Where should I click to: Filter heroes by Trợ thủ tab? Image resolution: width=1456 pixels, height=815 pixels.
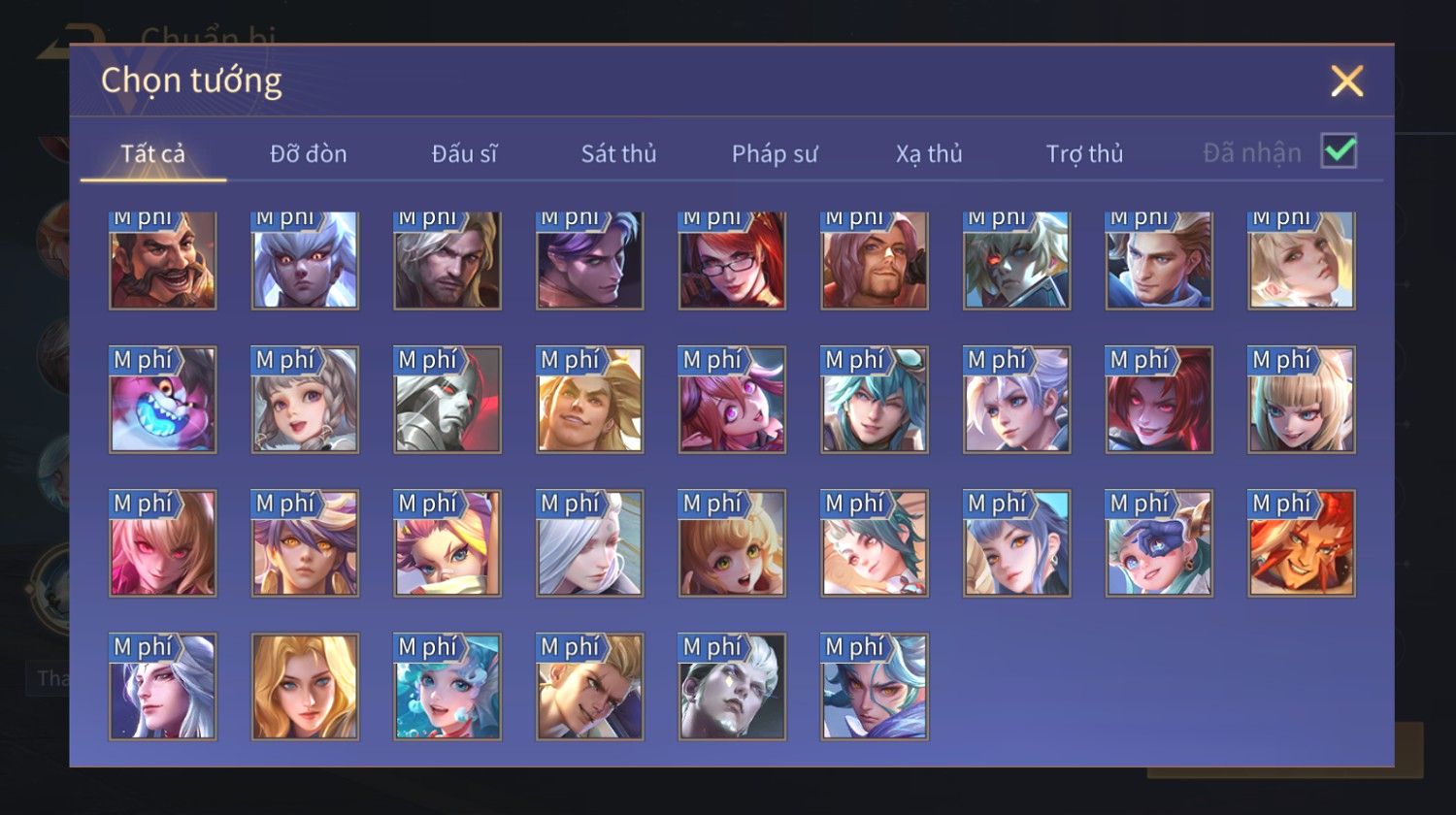(1085, 153)
